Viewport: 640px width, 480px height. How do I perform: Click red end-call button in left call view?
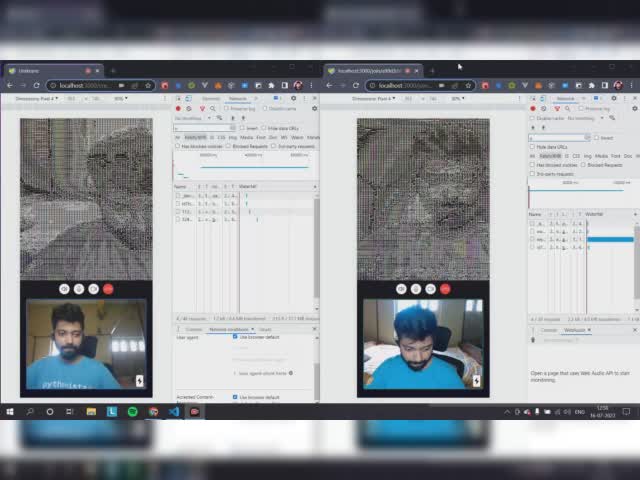(x=108, y=289)
